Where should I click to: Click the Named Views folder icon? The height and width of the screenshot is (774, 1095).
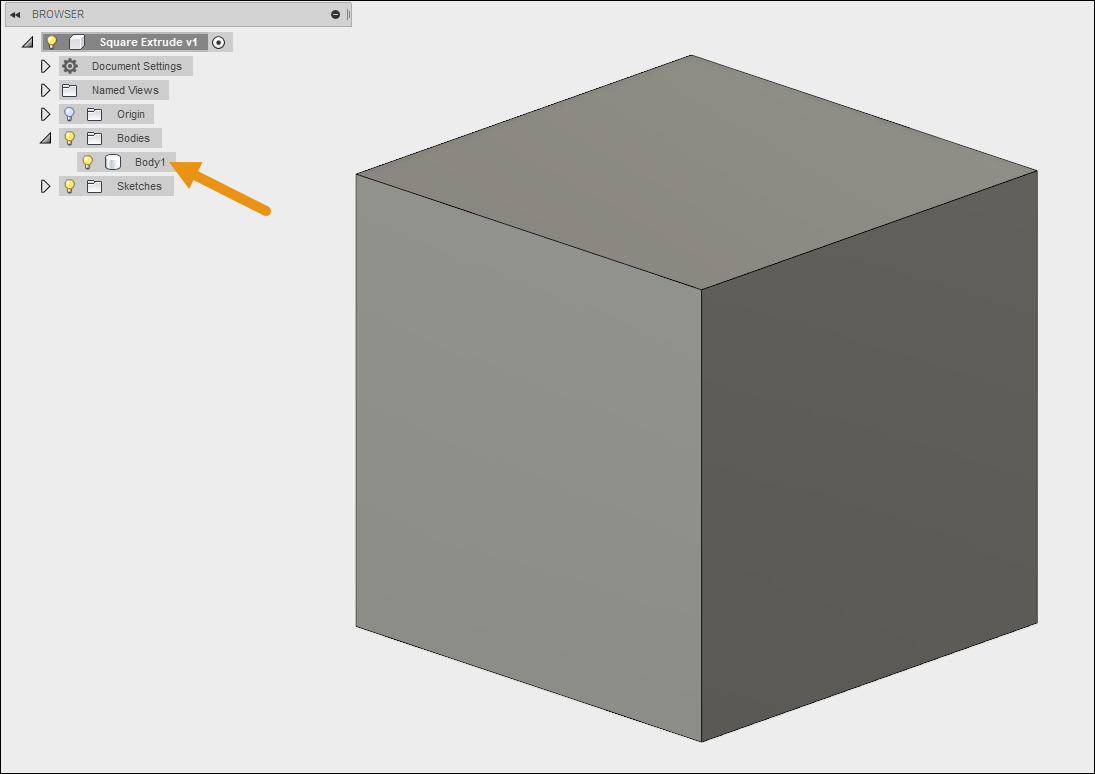point(70,90)
